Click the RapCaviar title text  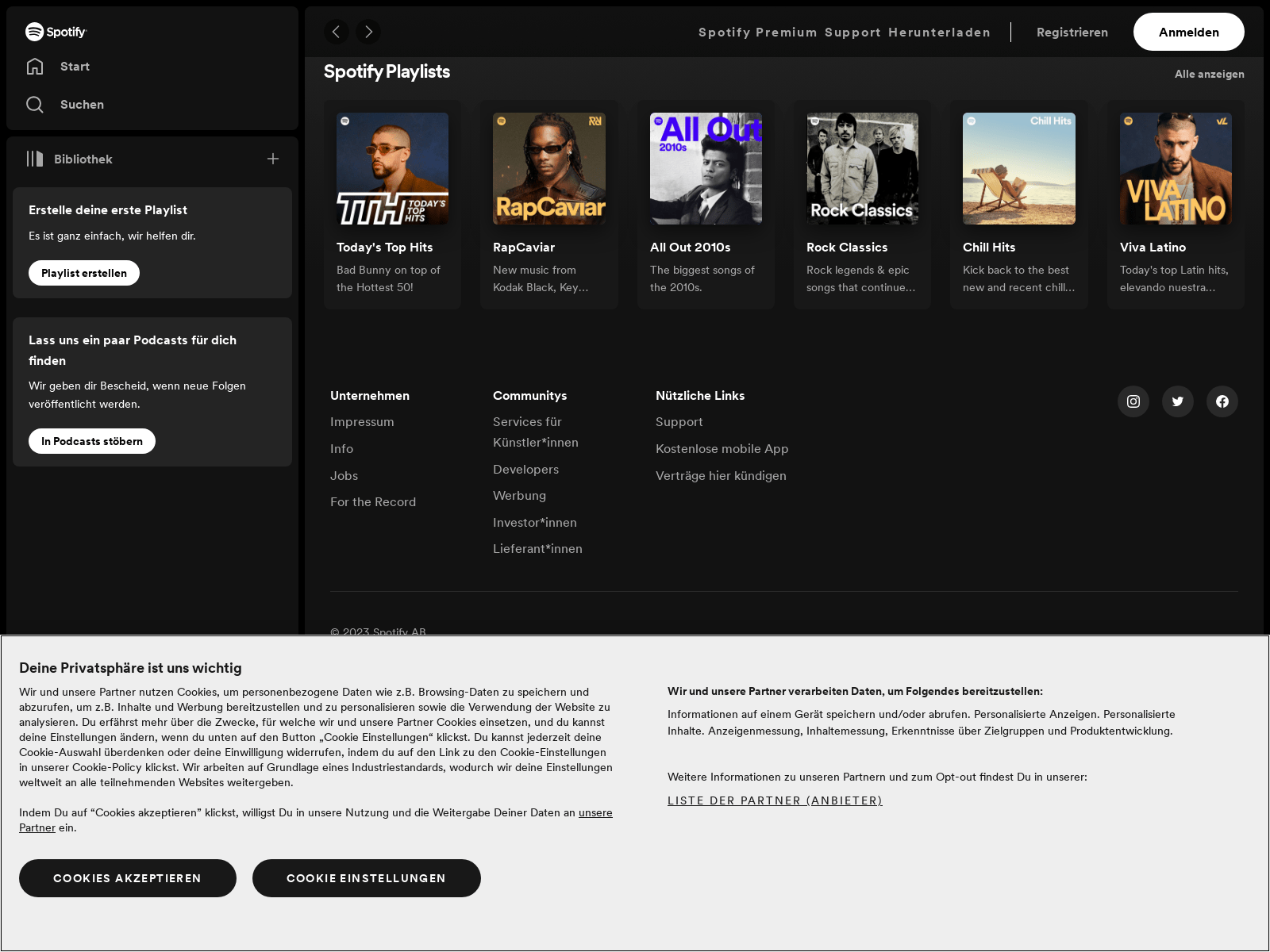pos(524,248)
